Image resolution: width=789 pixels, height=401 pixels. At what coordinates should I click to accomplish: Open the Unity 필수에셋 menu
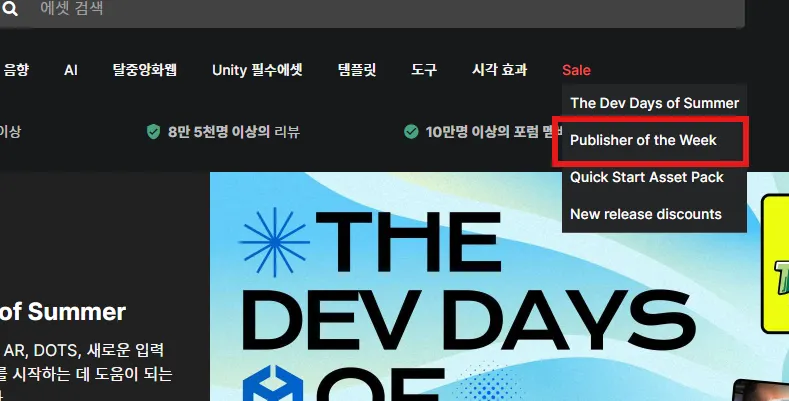[257, 70]
